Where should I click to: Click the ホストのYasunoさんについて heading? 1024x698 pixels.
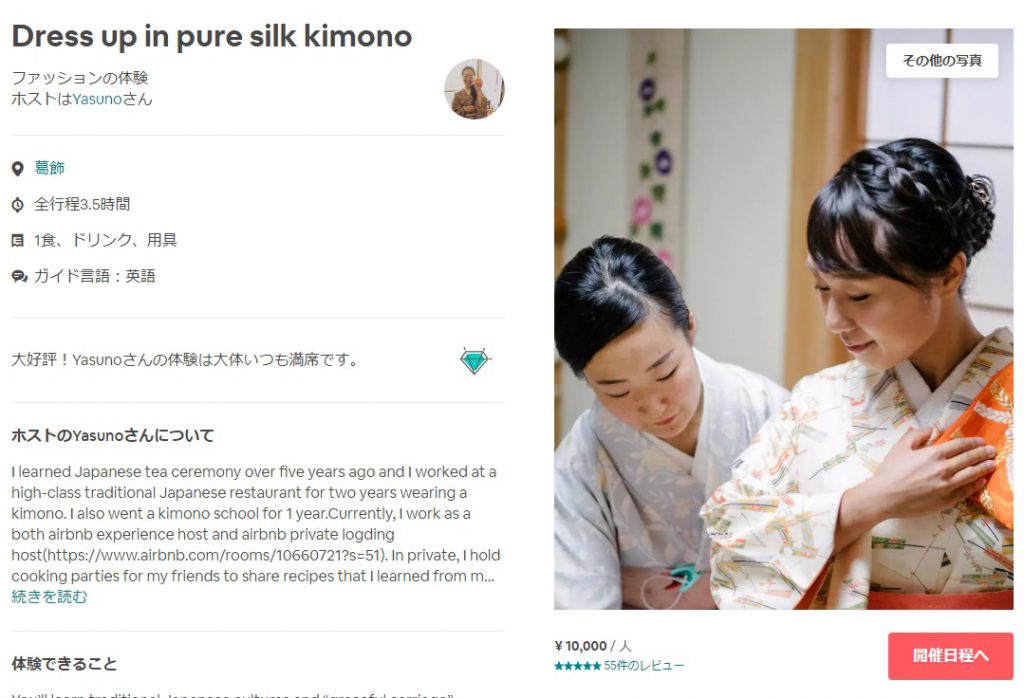[x=112, y=436]
